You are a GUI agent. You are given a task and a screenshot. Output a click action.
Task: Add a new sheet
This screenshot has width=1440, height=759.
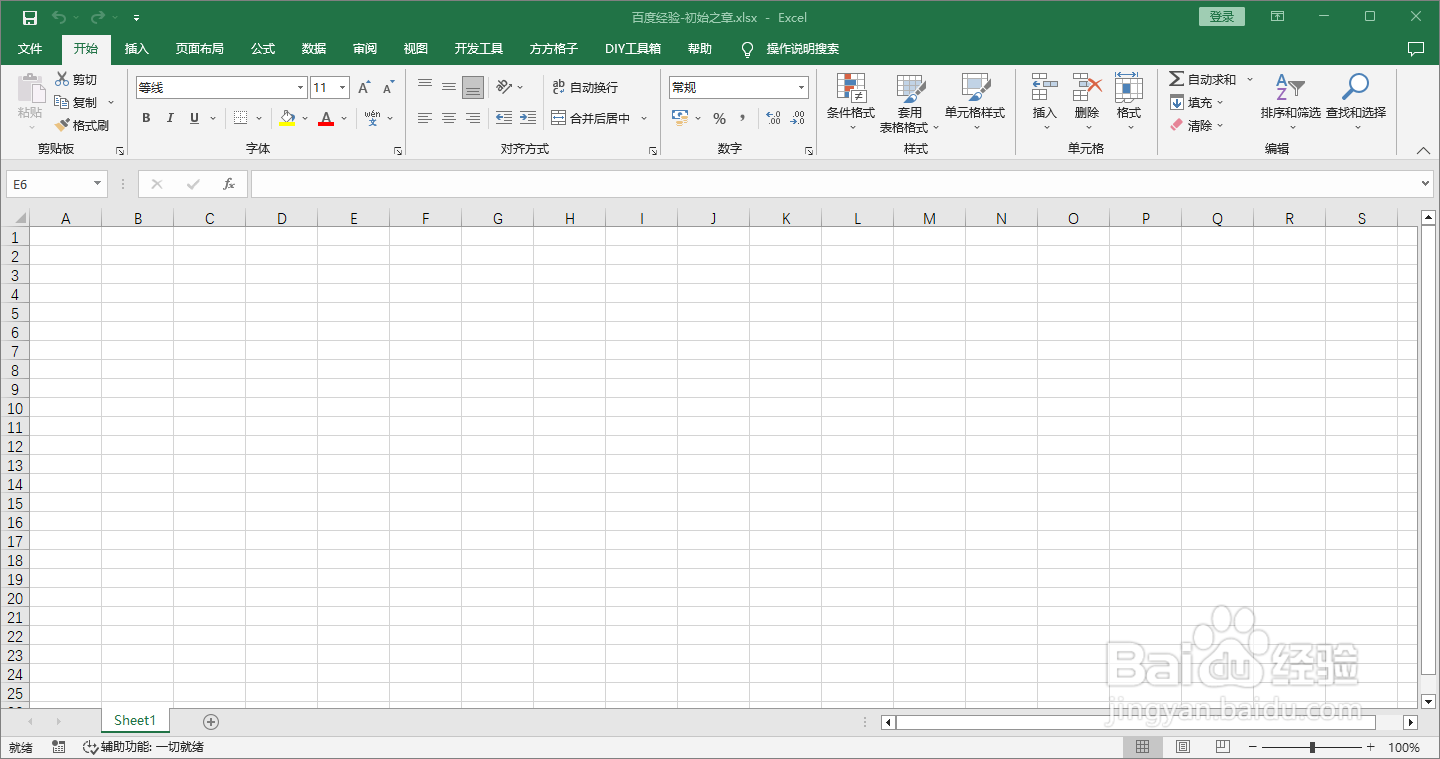pyautogui.click(x=210, y=721)
